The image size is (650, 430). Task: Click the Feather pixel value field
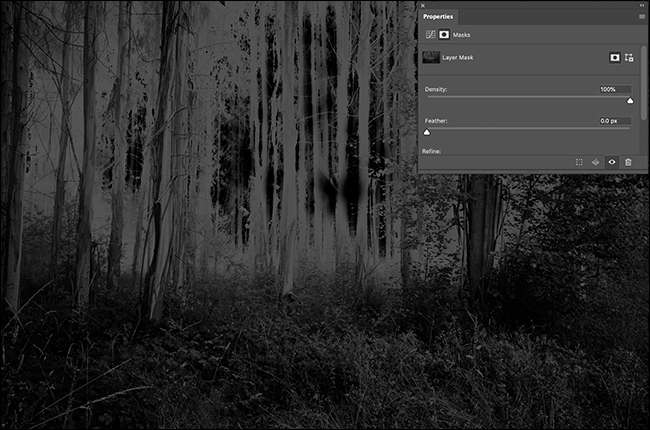[614, 121]
